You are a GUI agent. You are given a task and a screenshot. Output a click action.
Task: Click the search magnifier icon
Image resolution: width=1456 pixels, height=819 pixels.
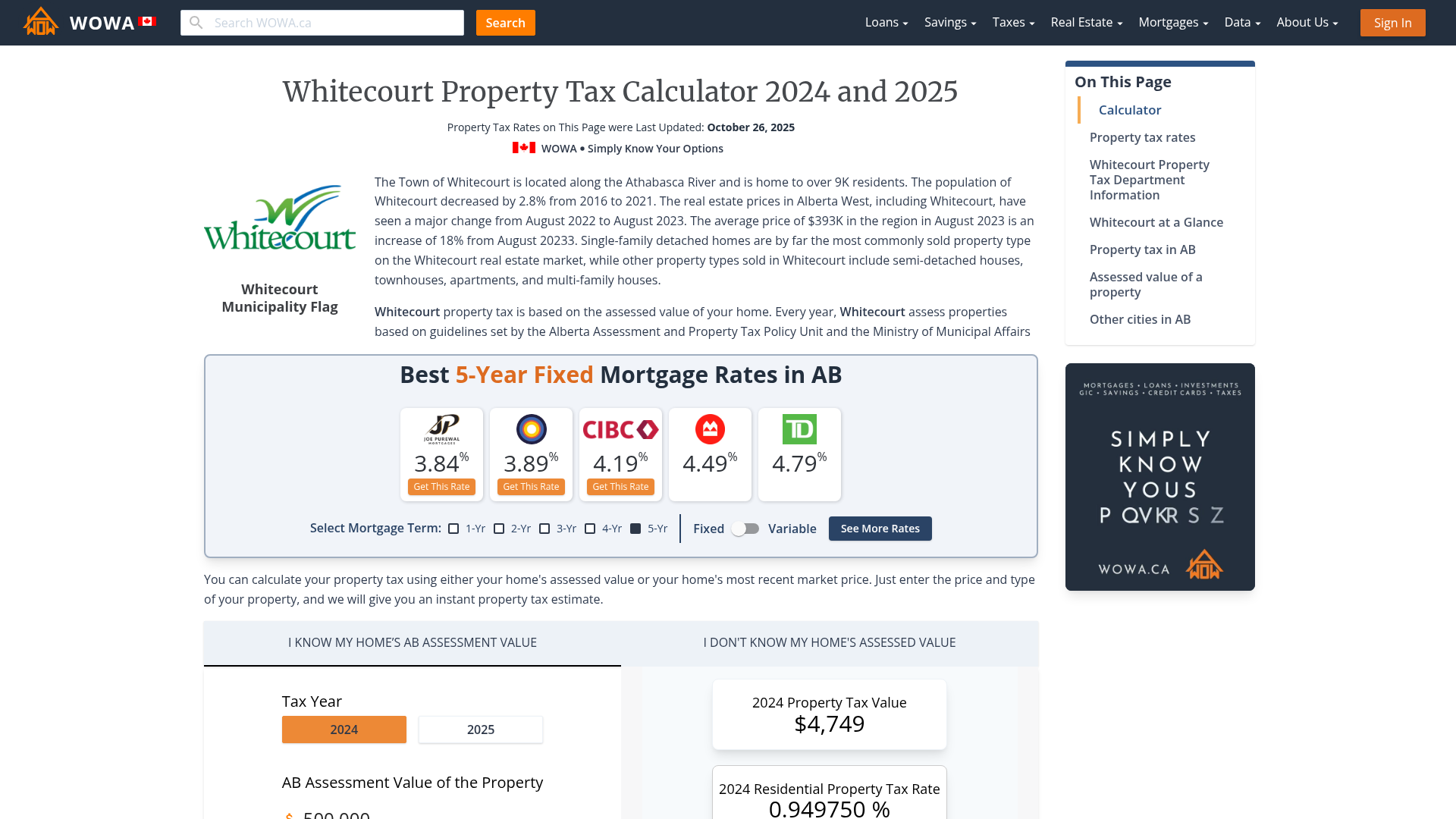tap(196, 23)
